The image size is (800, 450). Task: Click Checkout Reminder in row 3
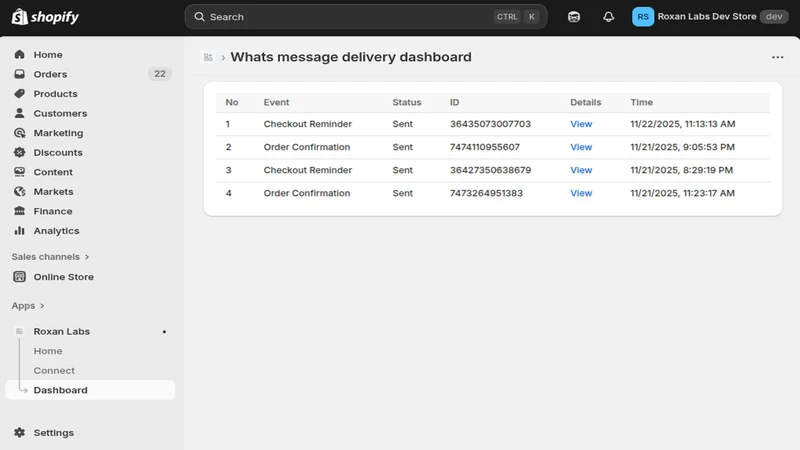click(308, 170)
